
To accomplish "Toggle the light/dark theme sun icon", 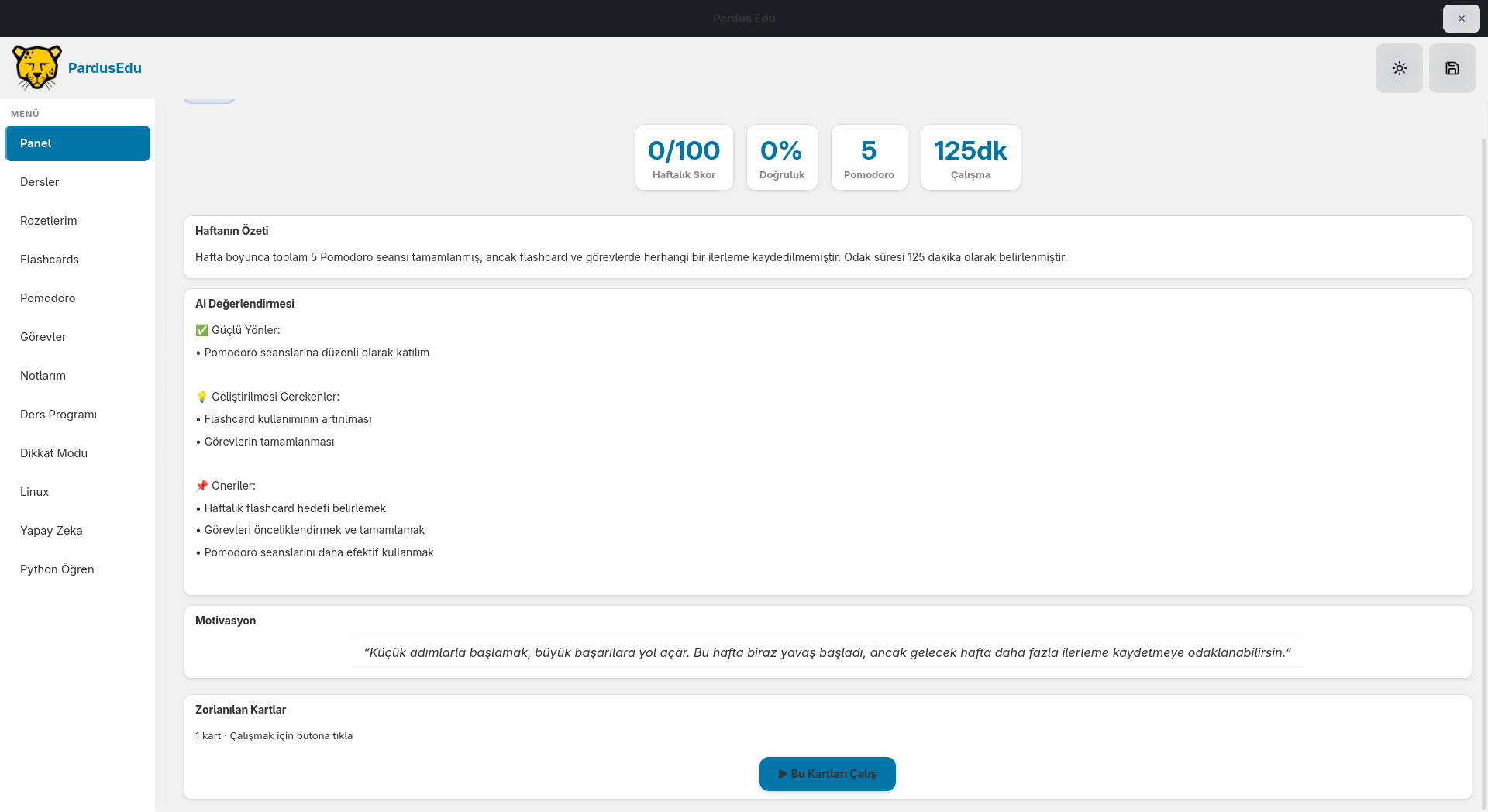I will [1399, 68].
